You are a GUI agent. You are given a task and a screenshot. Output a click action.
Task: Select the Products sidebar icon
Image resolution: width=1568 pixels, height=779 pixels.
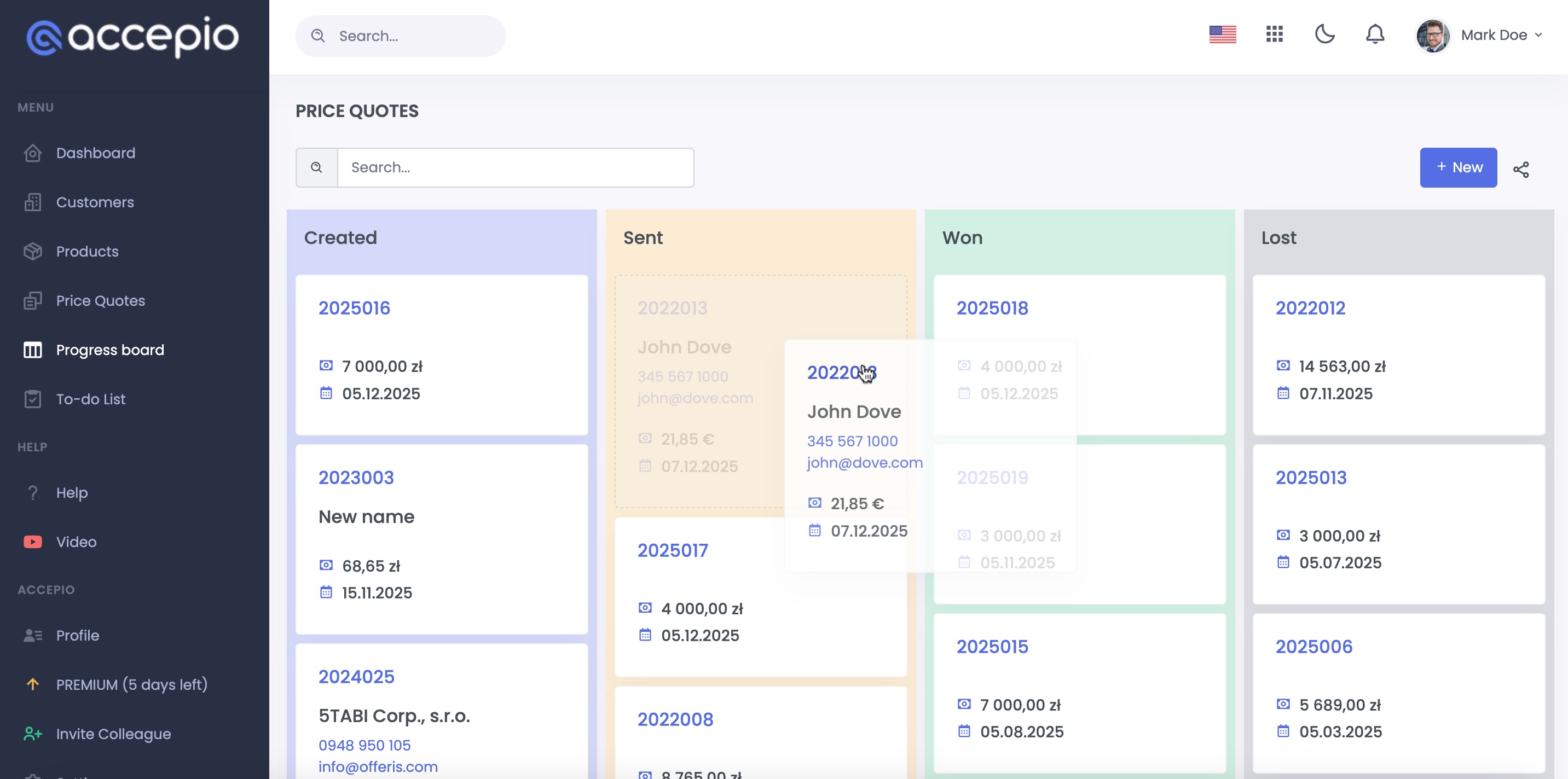pos(33,251)
